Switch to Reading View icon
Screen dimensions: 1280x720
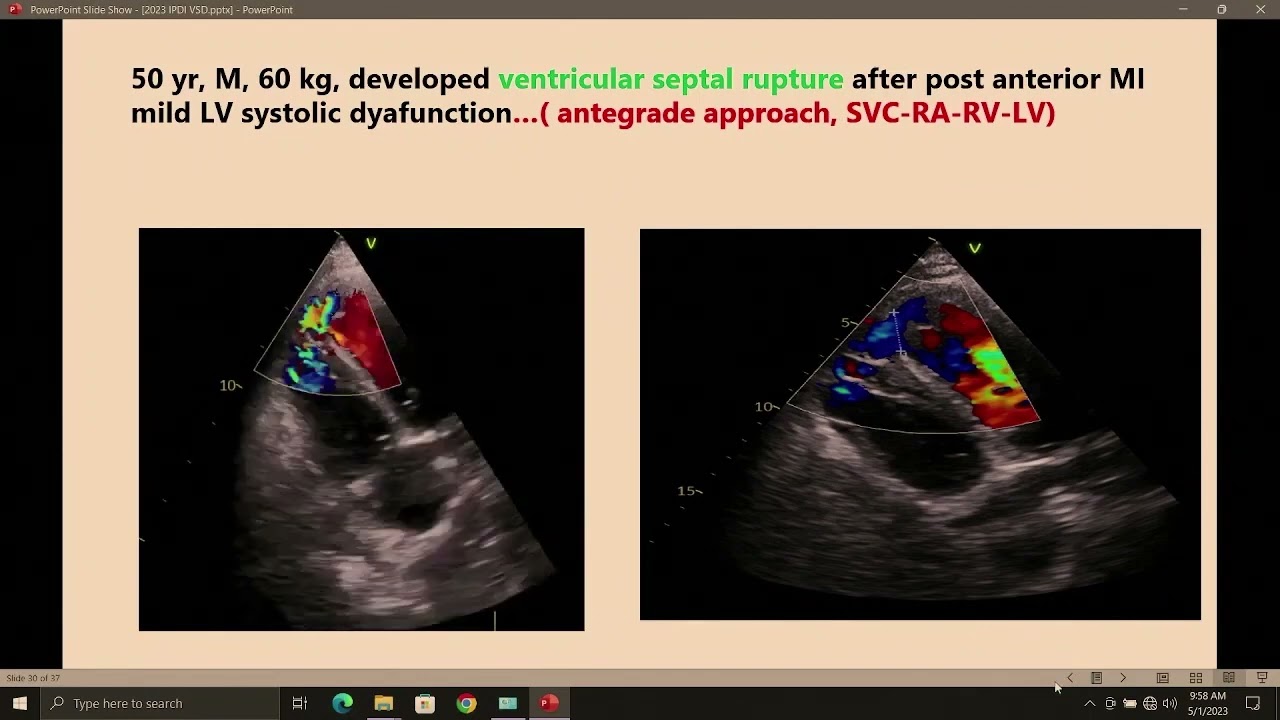click(1228, 678)
